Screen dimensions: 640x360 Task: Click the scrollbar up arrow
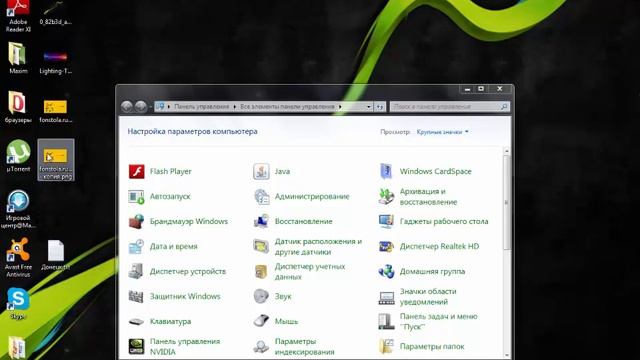507,151
